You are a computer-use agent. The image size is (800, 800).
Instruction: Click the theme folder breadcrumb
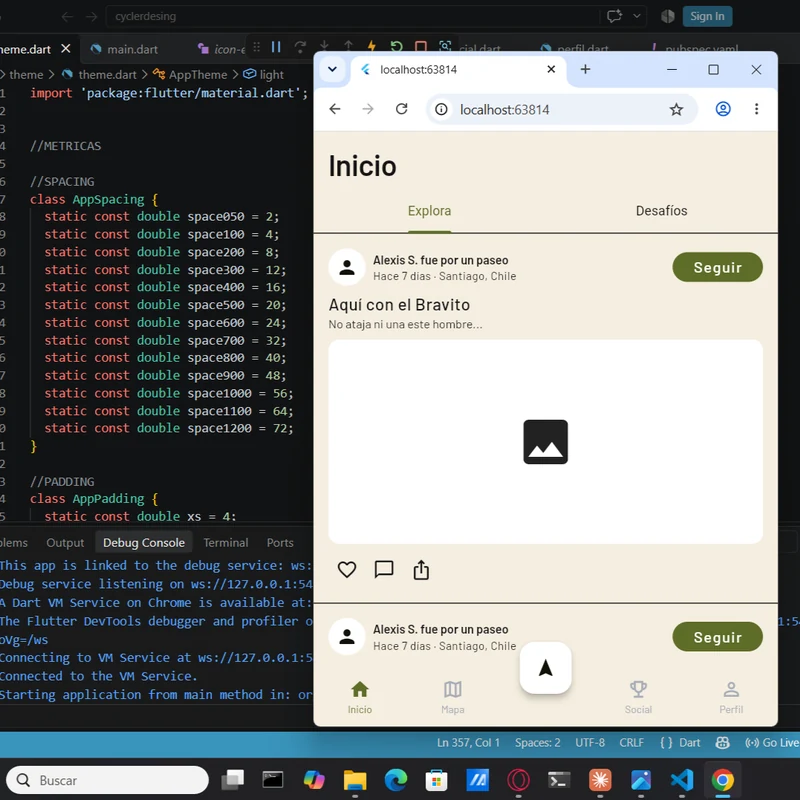(26, 74)
